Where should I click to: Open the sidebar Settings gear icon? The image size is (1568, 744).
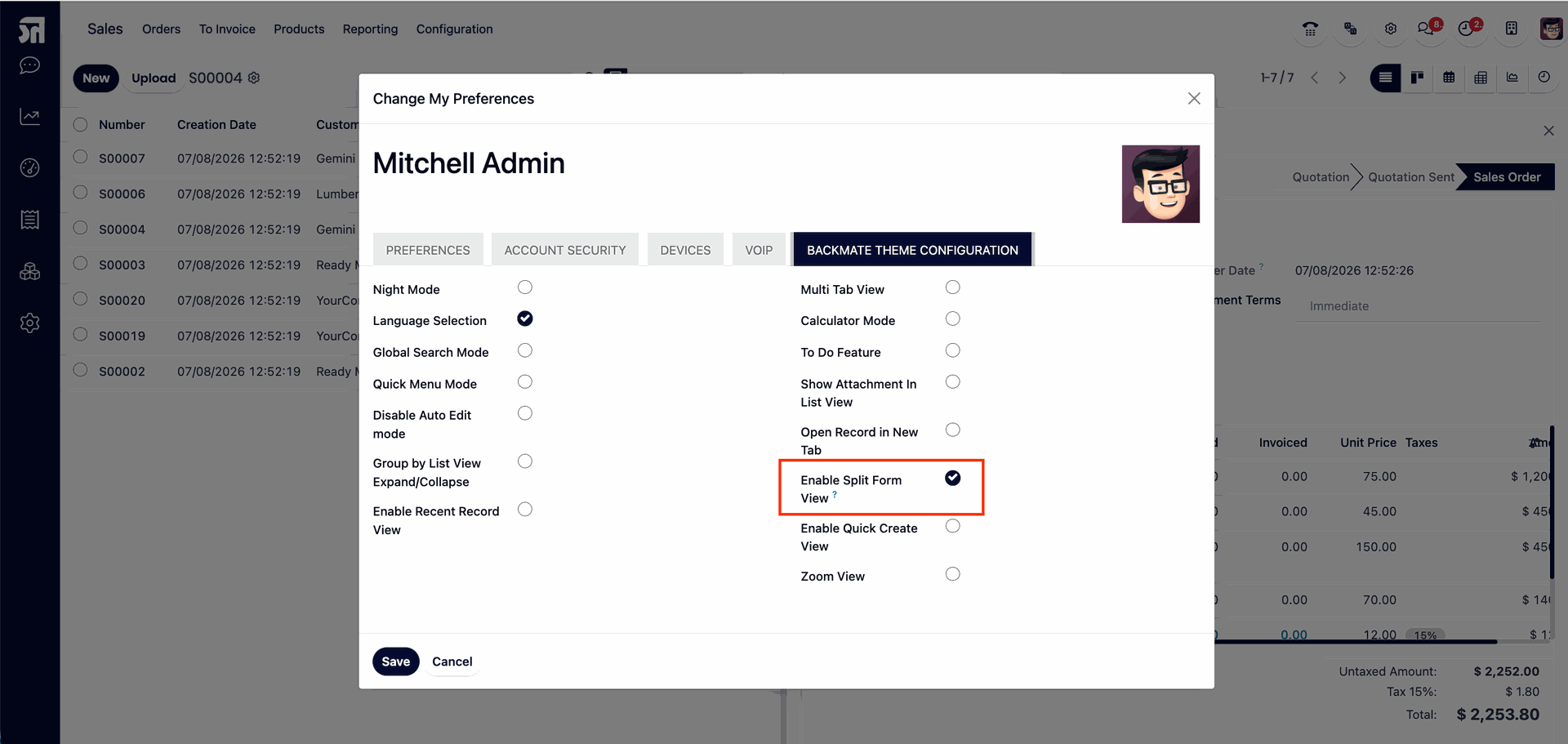[x=30, y=323]
